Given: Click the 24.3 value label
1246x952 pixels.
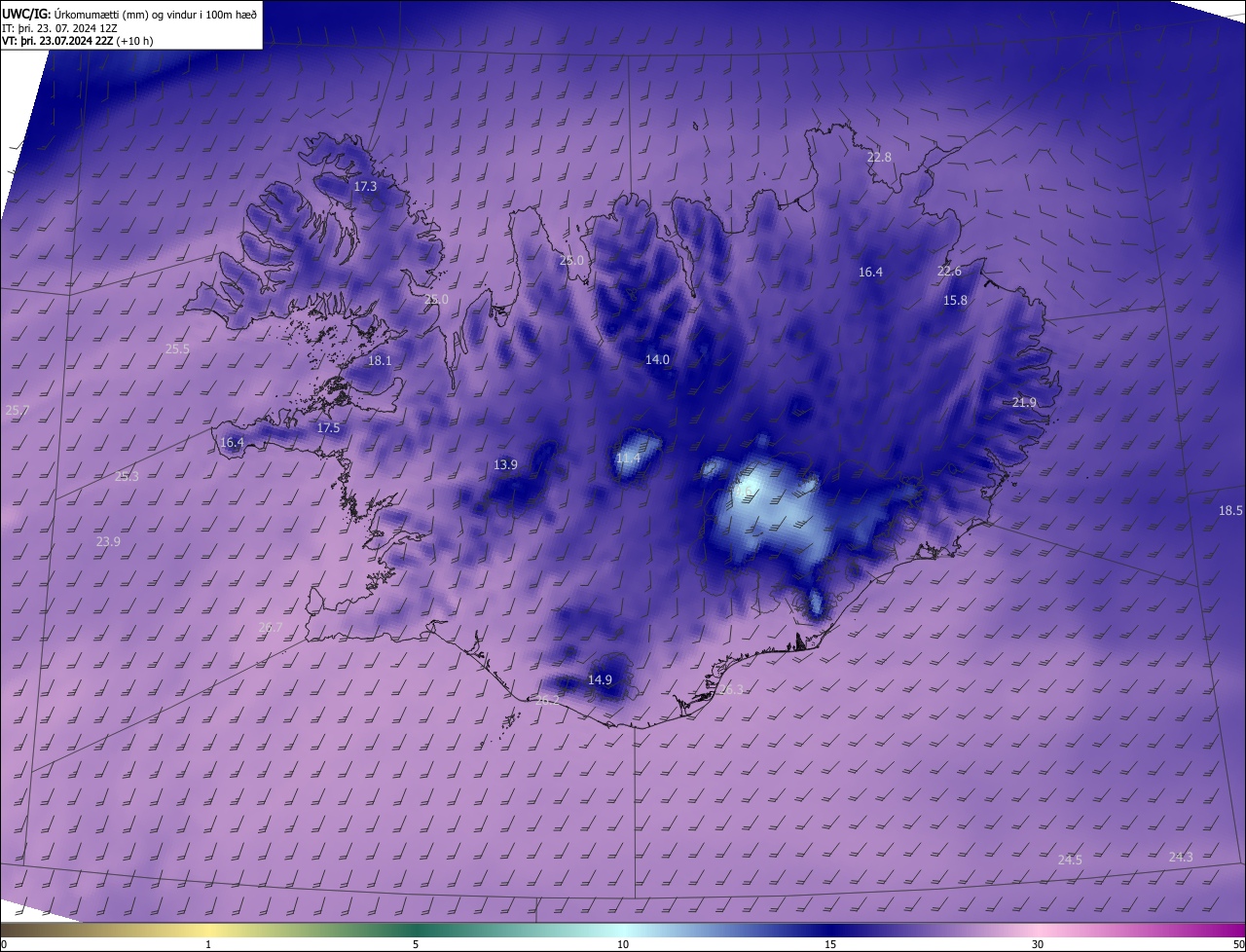Looking at the screenshot, I should coord(1181,858).
